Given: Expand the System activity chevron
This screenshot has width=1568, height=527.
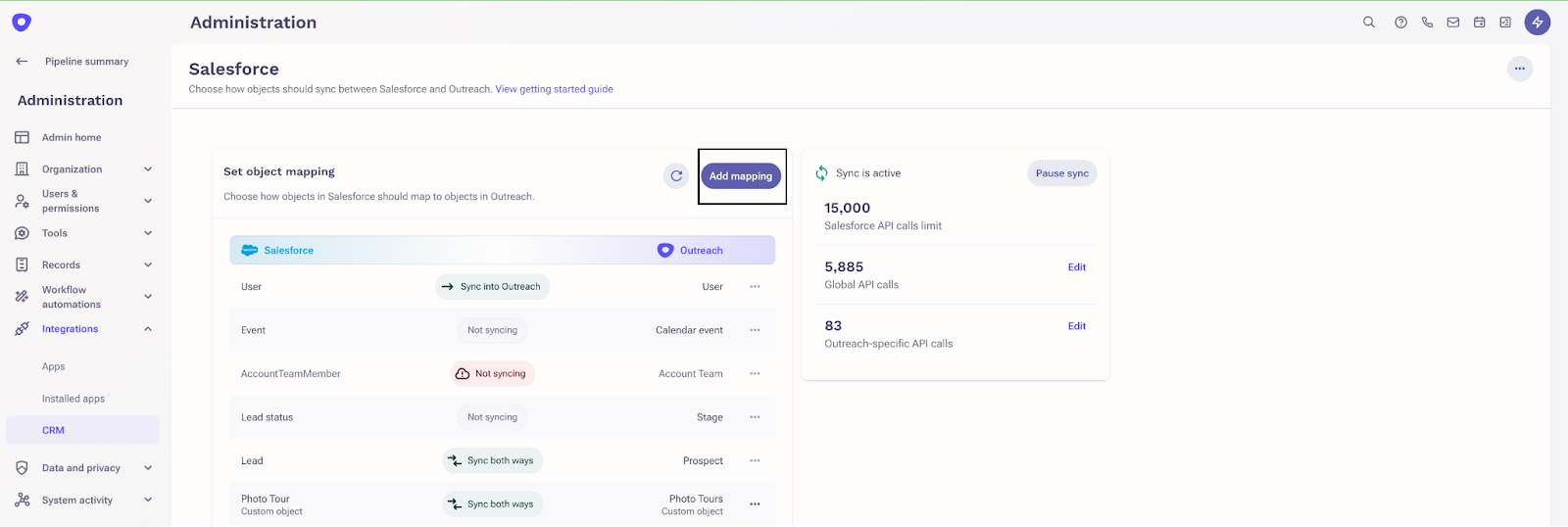Looking at the screenshot, I should (x=148, y=500).
